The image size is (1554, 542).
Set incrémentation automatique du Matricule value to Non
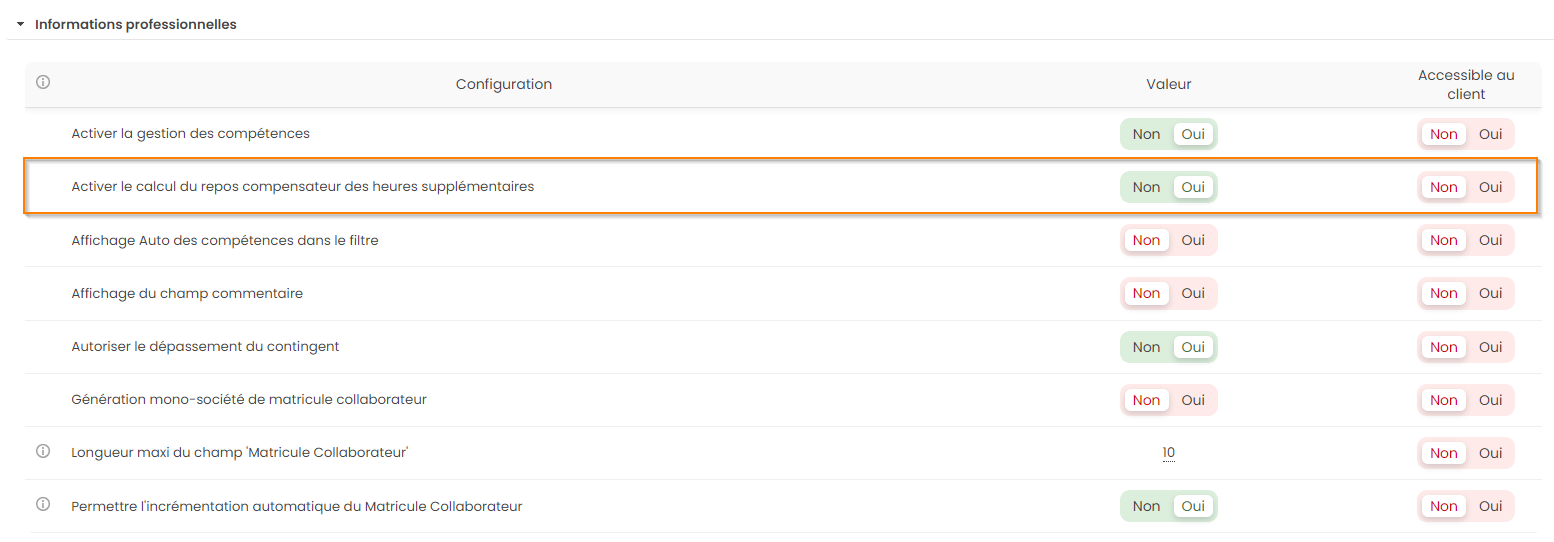1146,506
